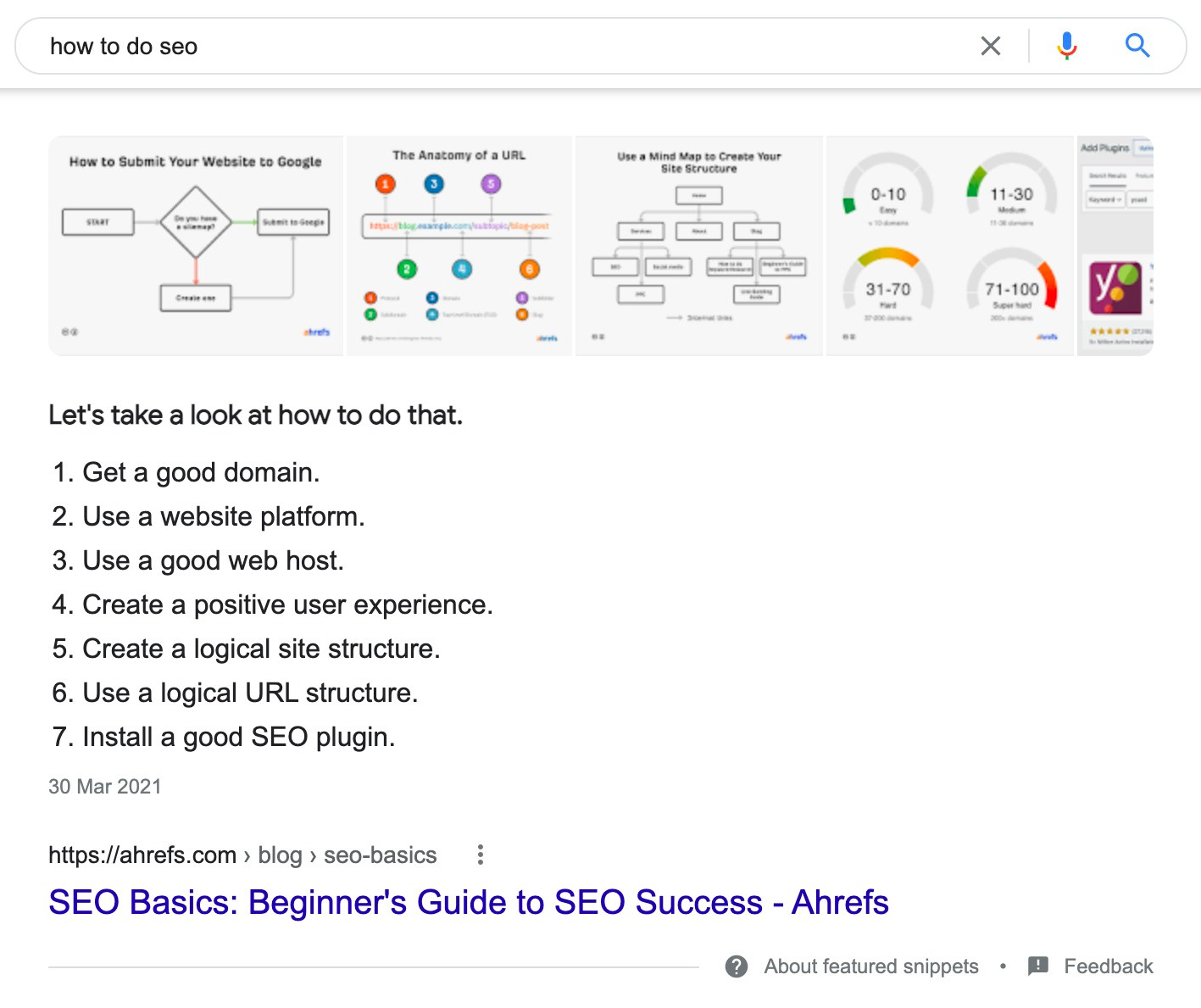The width and height of the screenshot is (1201, 1008).
Task: Open the seo-basics breadcrumb item
Action: pos(380,855)
